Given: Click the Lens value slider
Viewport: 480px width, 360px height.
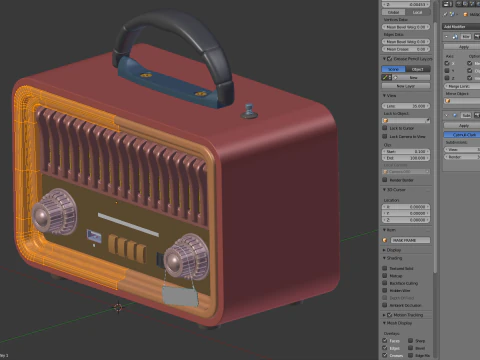Looking at the screenshot, I should [x=406, y=106].
